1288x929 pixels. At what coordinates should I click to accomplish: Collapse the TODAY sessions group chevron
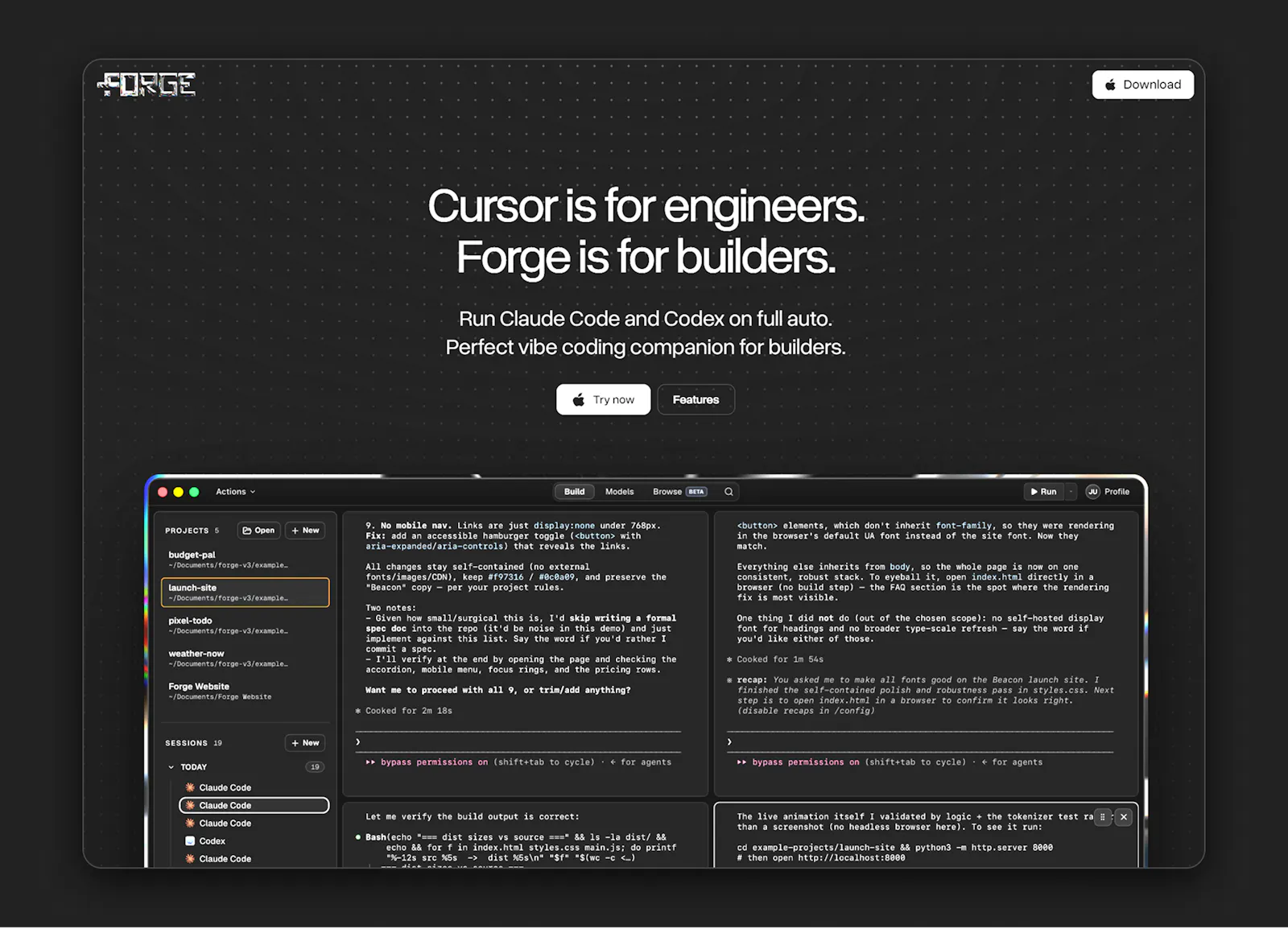(x=171, y=767)
